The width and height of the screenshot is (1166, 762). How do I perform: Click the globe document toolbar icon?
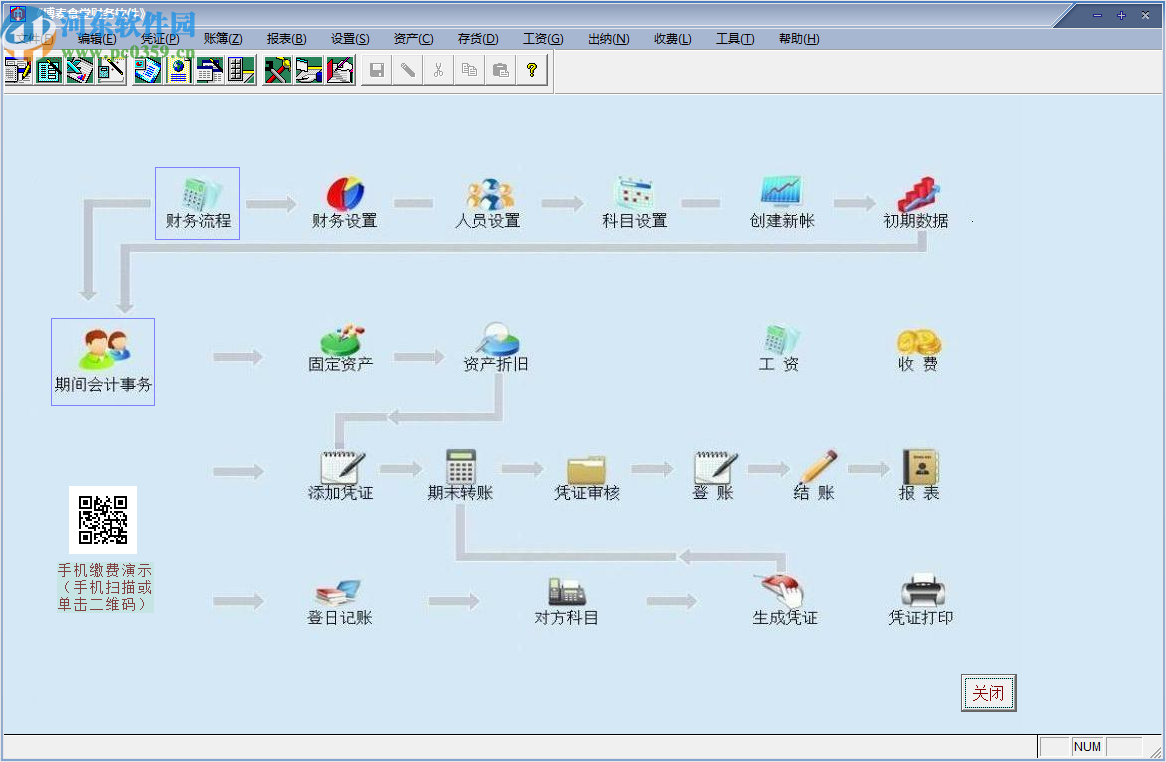click(178, 70)
